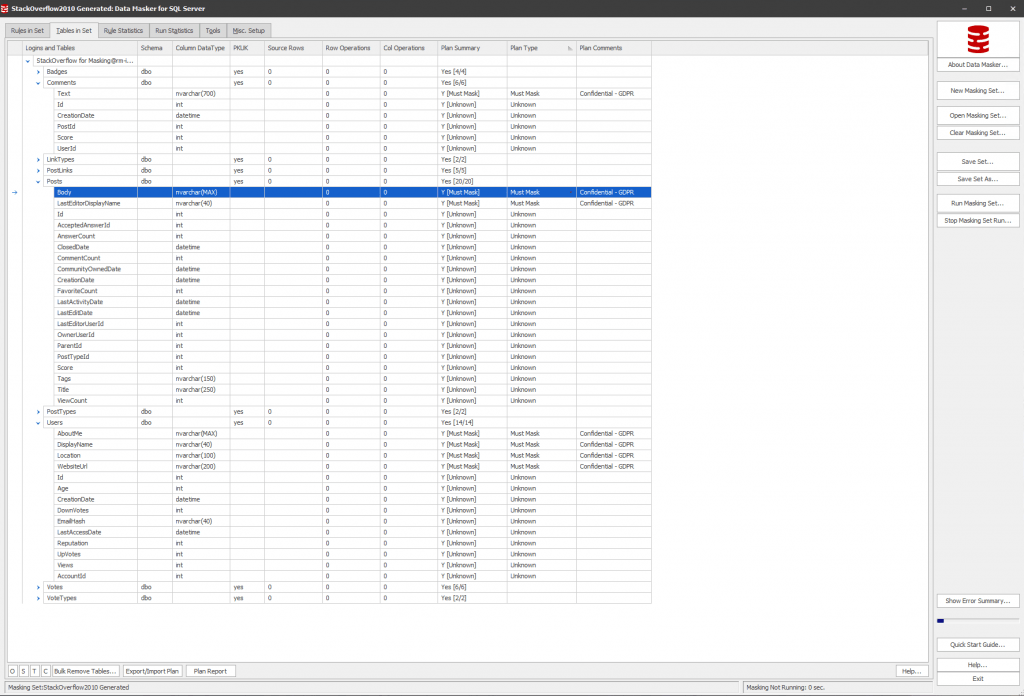The height and width of the screenshot is (696, 1024).
Task: Expand the Votes table node
Action: click(38, 587)
